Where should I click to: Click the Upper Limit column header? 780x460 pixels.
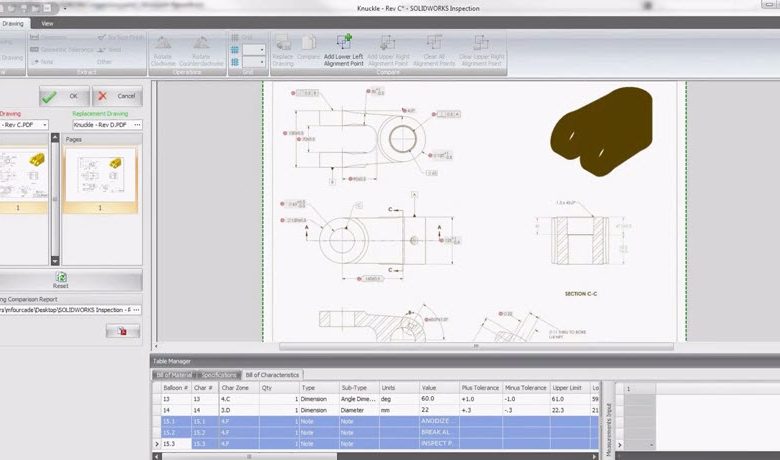pyautogui.click(x=569, y=388)
